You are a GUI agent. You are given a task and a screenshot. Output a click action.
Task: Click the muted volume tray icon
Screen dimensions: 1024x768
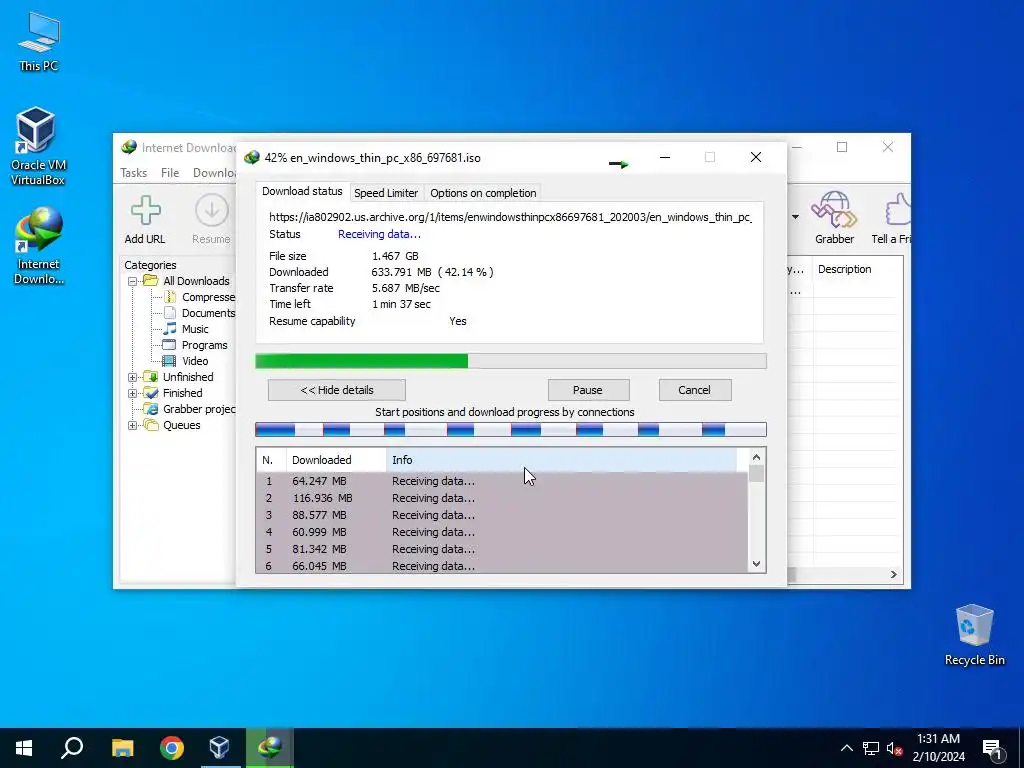pyautogui.click(x=894, y=748)
